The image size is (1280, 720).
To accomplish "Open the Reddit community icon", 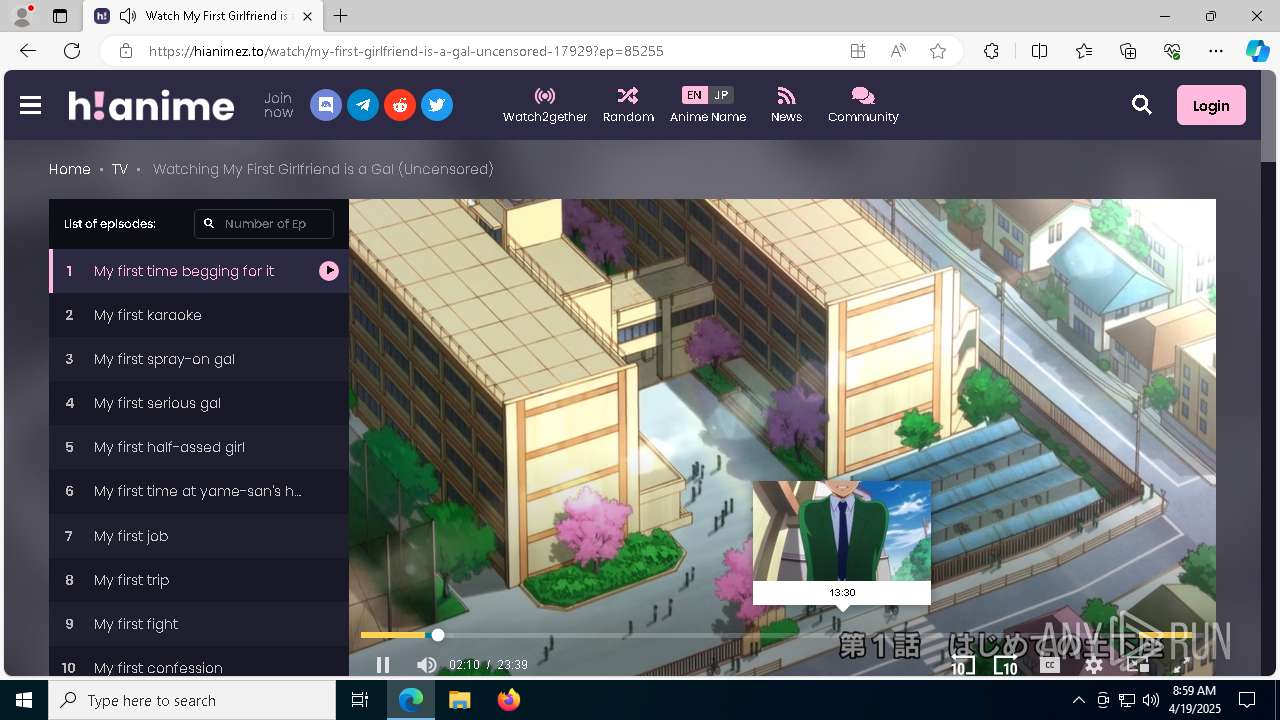I will point(400,105).
